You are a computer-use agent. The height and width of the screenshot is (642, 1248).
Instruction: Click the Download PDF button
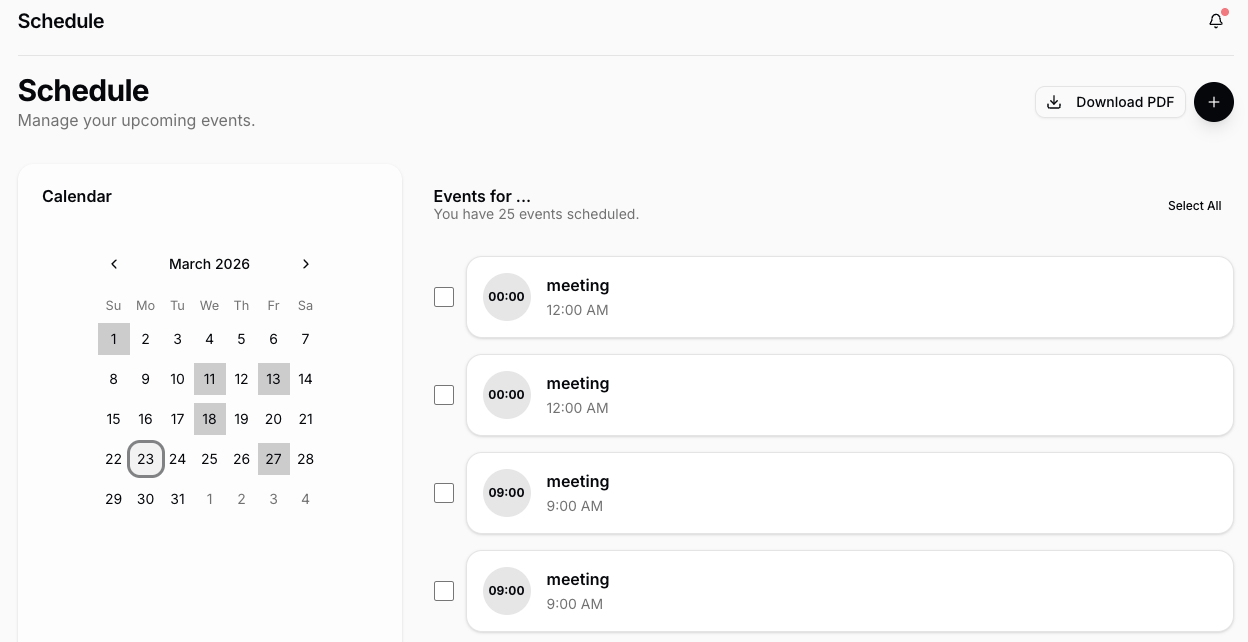click(1110, 102)
